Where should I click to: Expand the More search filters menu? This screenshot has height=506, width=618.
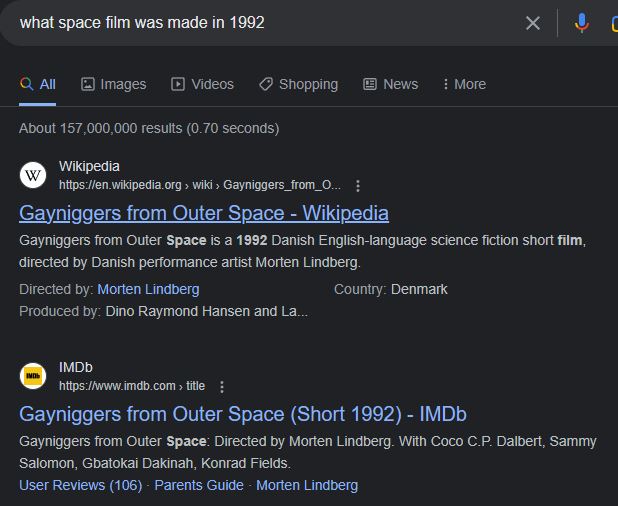click(x=464, y=84)
